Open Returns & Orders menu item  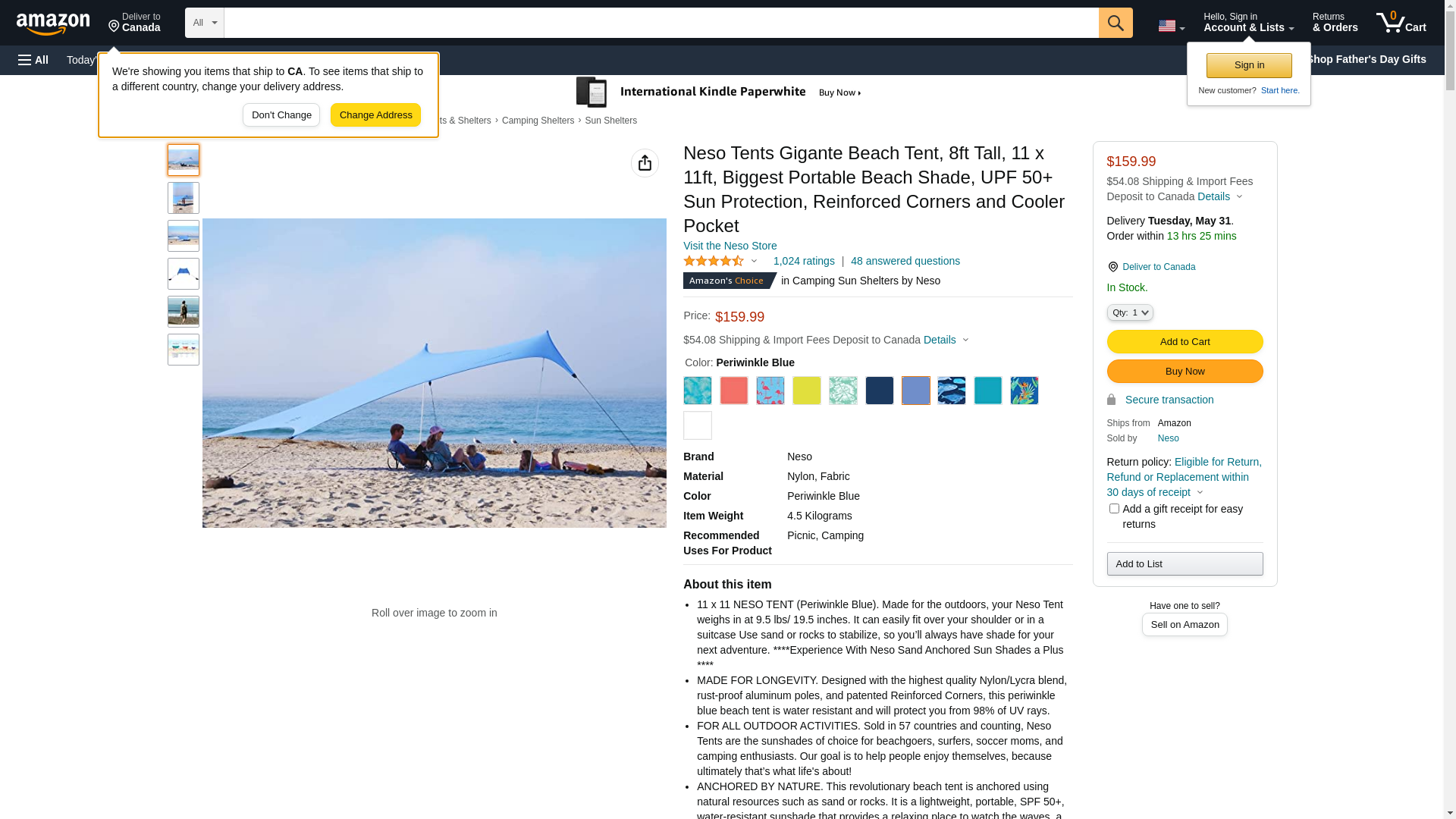pyautogui.click(x=1335, y=23)
